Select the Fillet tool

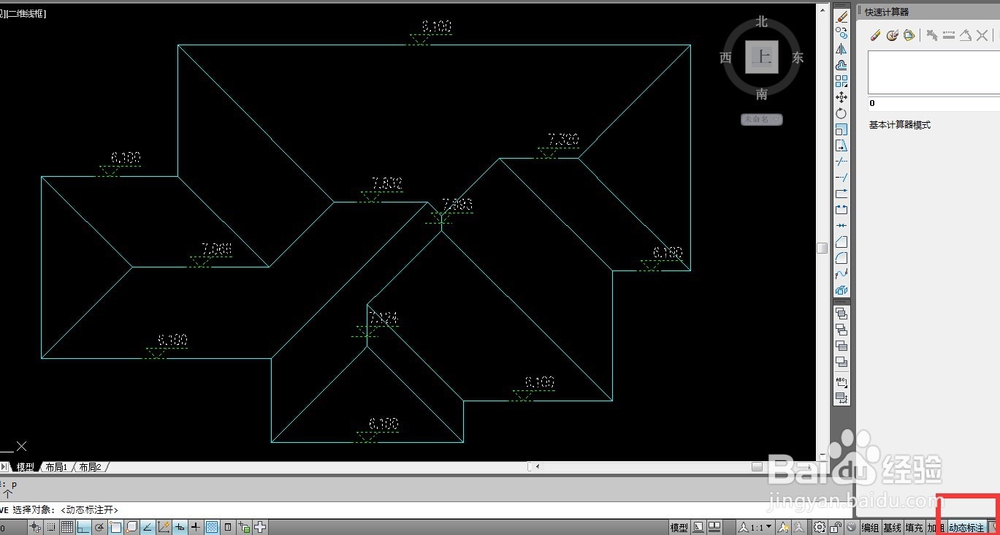tap(841, 258)
